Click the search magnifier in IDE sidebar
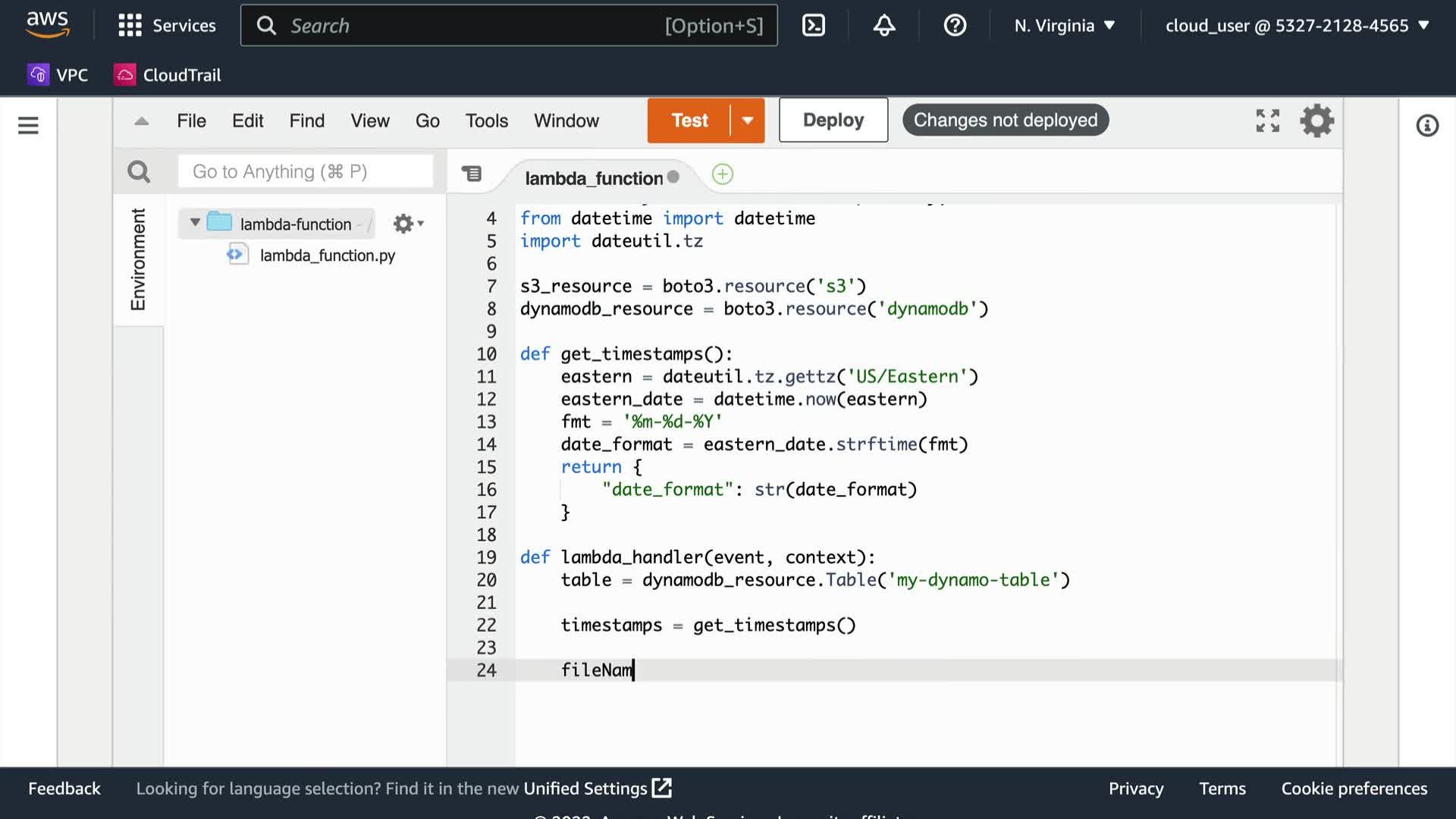 click(139, 172)
